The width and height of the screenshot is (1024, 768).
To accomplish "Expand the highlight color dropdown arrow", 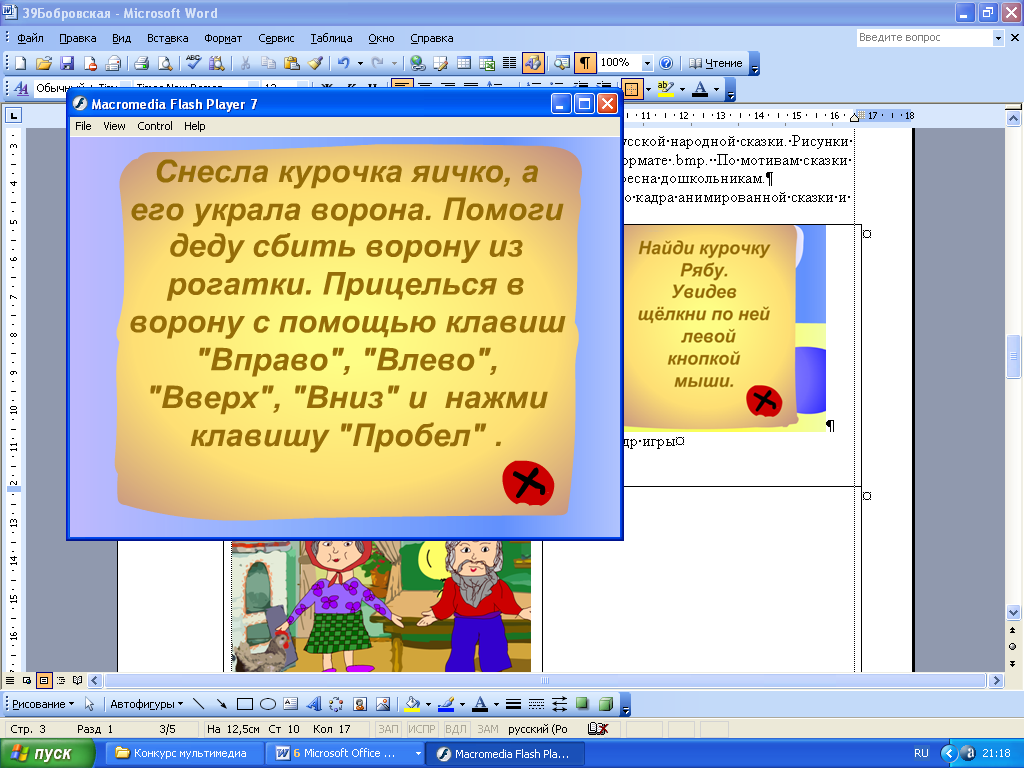I will pyautogui.click(x=682, y=89).
